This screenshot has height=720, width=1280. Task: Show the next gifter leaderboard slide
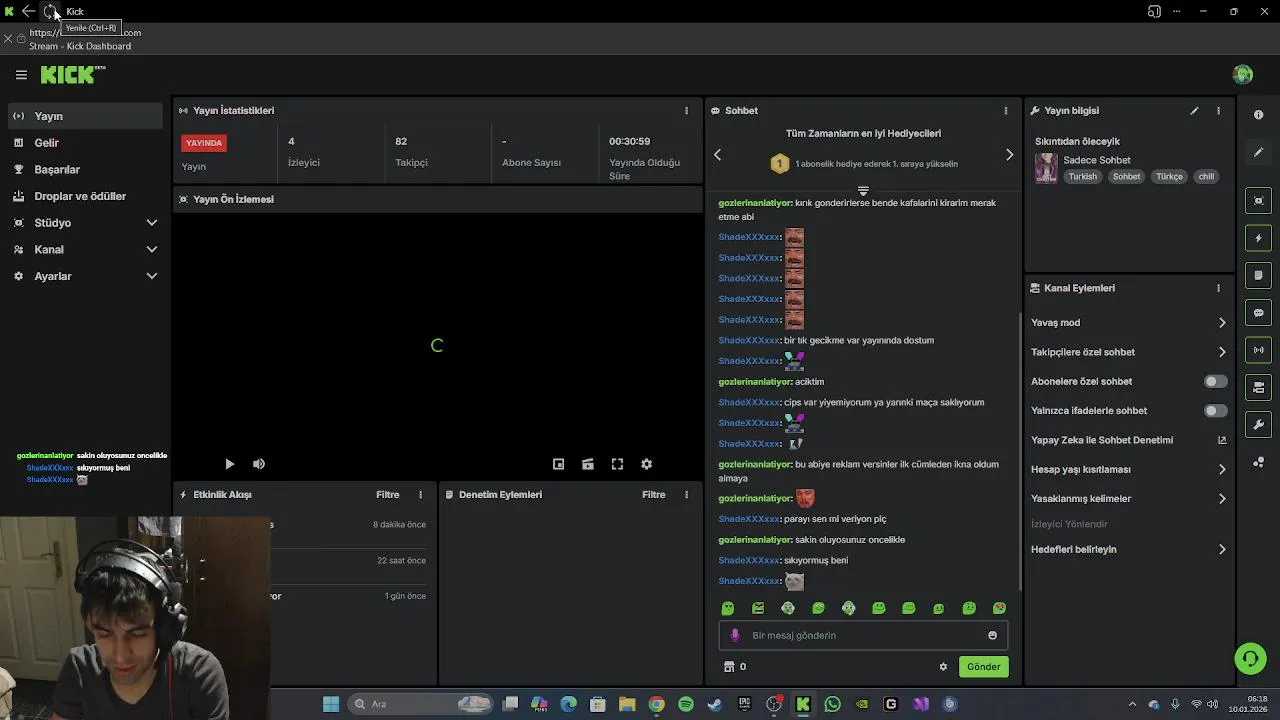coord(1009,155)
